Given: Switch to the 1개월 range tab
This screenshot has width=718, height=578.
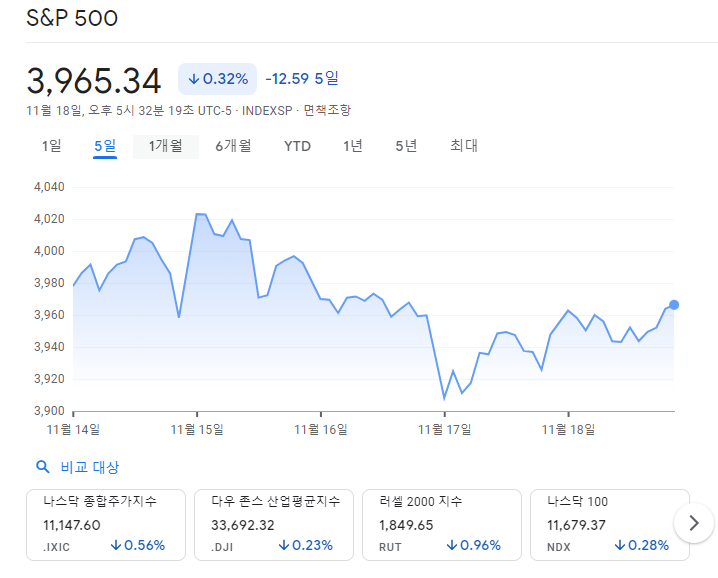Looking at the screenshot, I should point(166,147).
